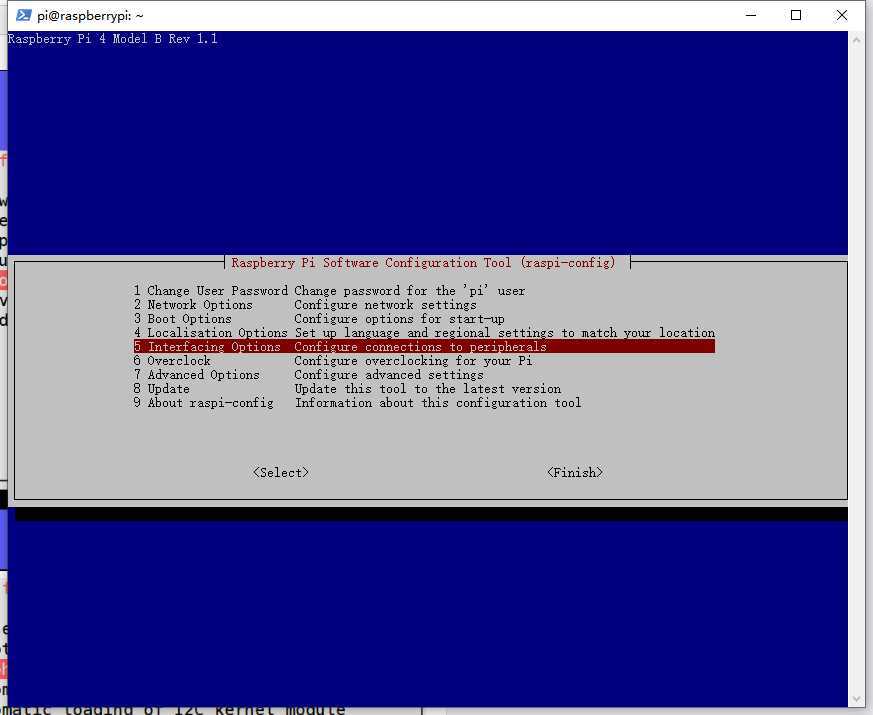Click the scrollbar up arrow
The width and height of the screenshot is (873, 715).
(x=856, y=40)
